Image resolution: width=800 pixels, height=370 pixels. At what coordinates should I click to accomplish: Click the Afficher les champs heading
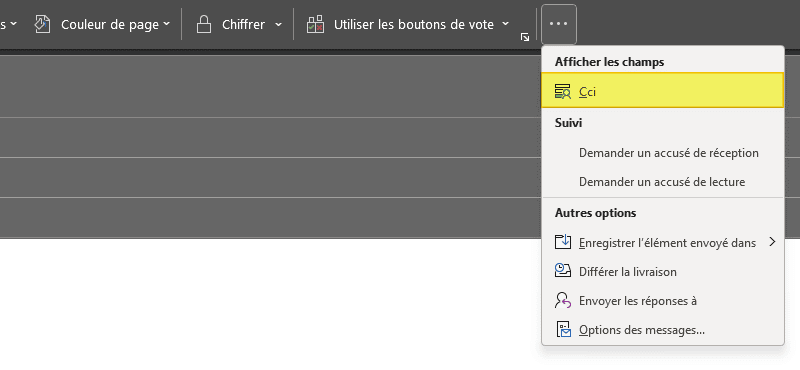[x=609, y=62]
